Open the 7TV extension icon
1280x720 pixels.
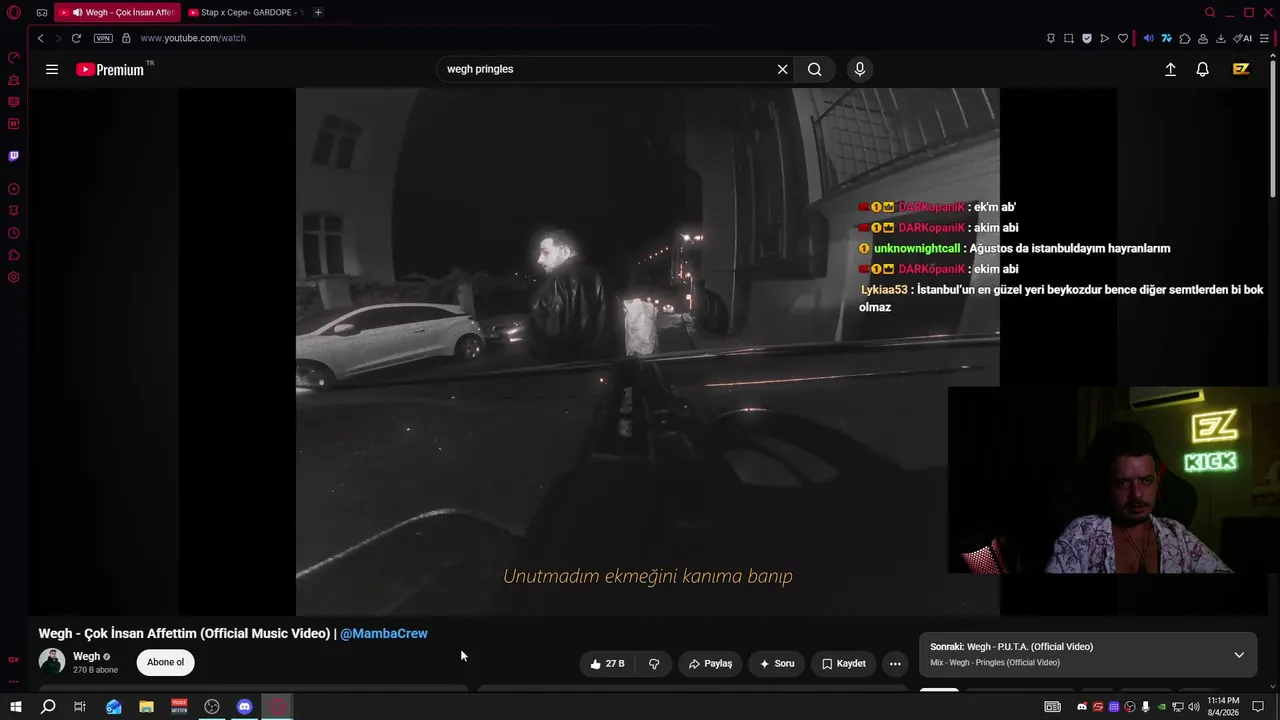click(1166, 38)
